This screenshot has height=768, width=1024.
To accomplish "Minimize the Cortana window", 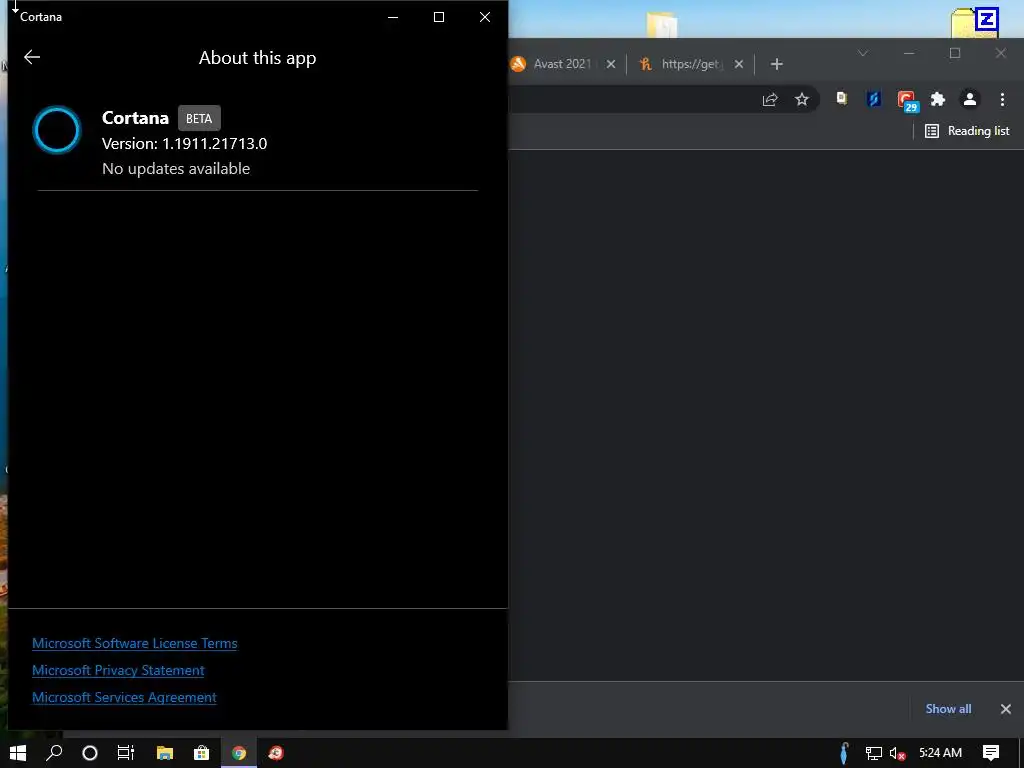I will coord(393,17).
